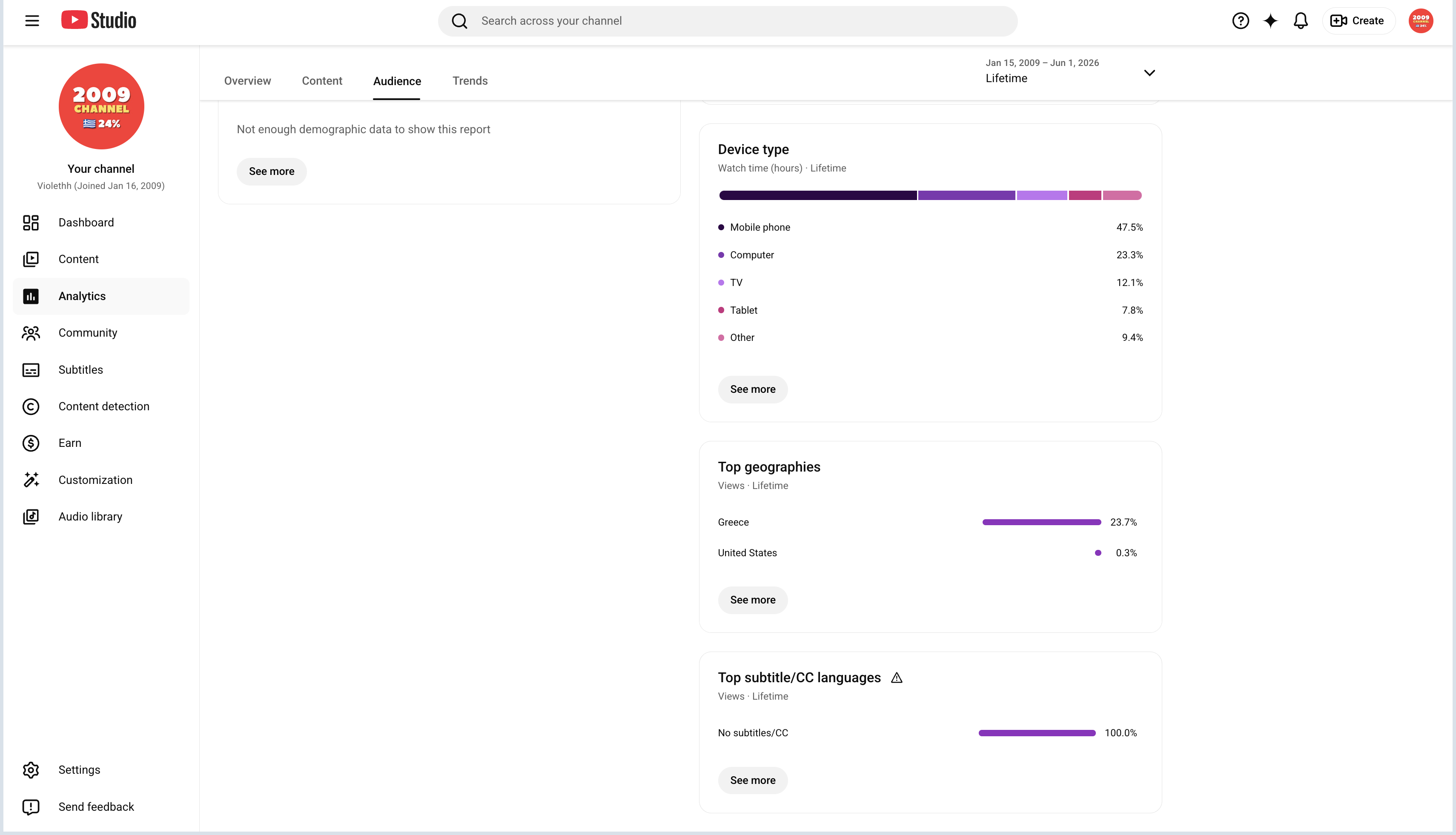Focus the Search across your channel field
The height and width of the screenshot is (835, 1456).
pyautogui.click(x=728, y=21)
